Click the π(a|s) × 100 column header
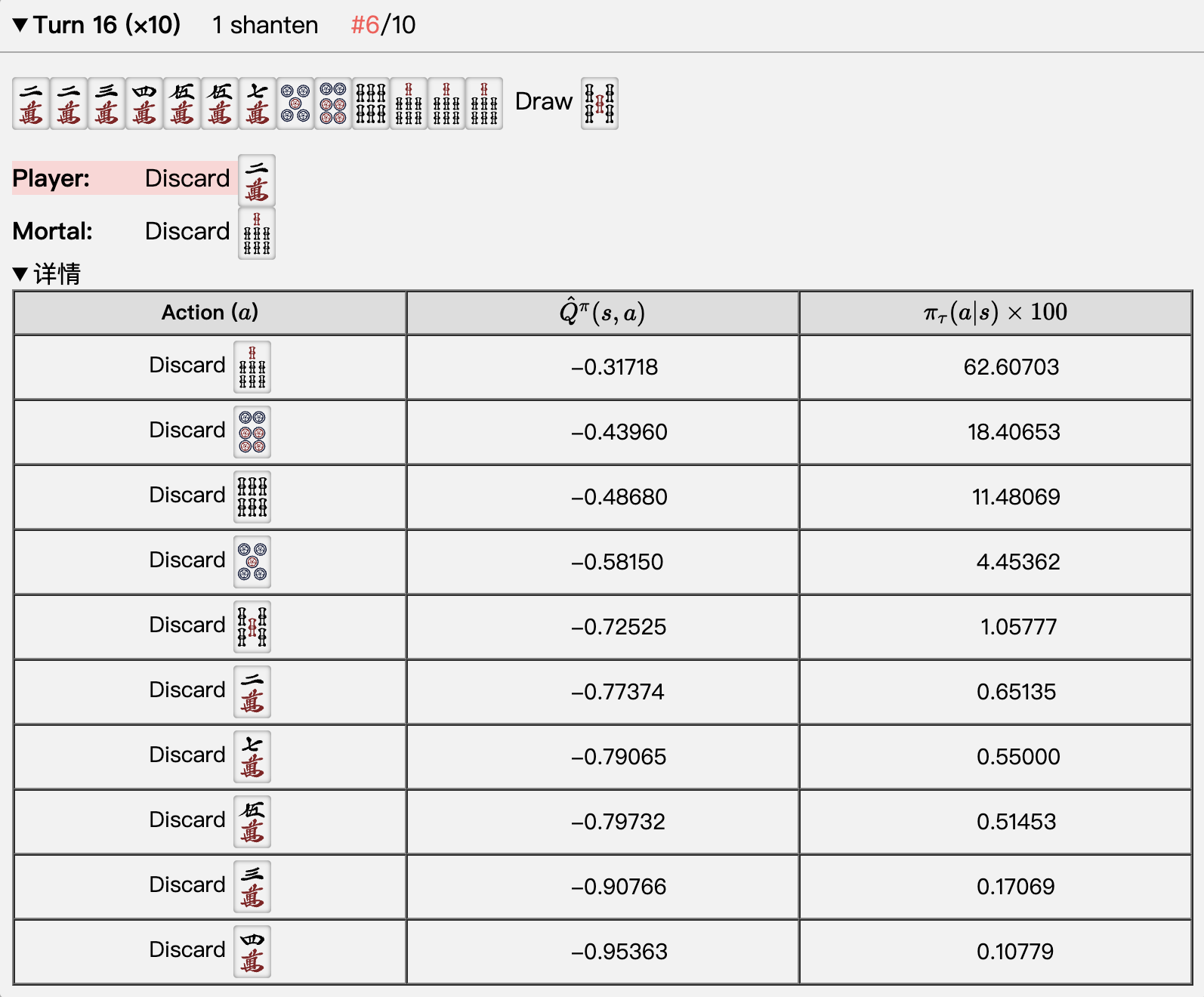1204x997 pixels. [996, 313]
